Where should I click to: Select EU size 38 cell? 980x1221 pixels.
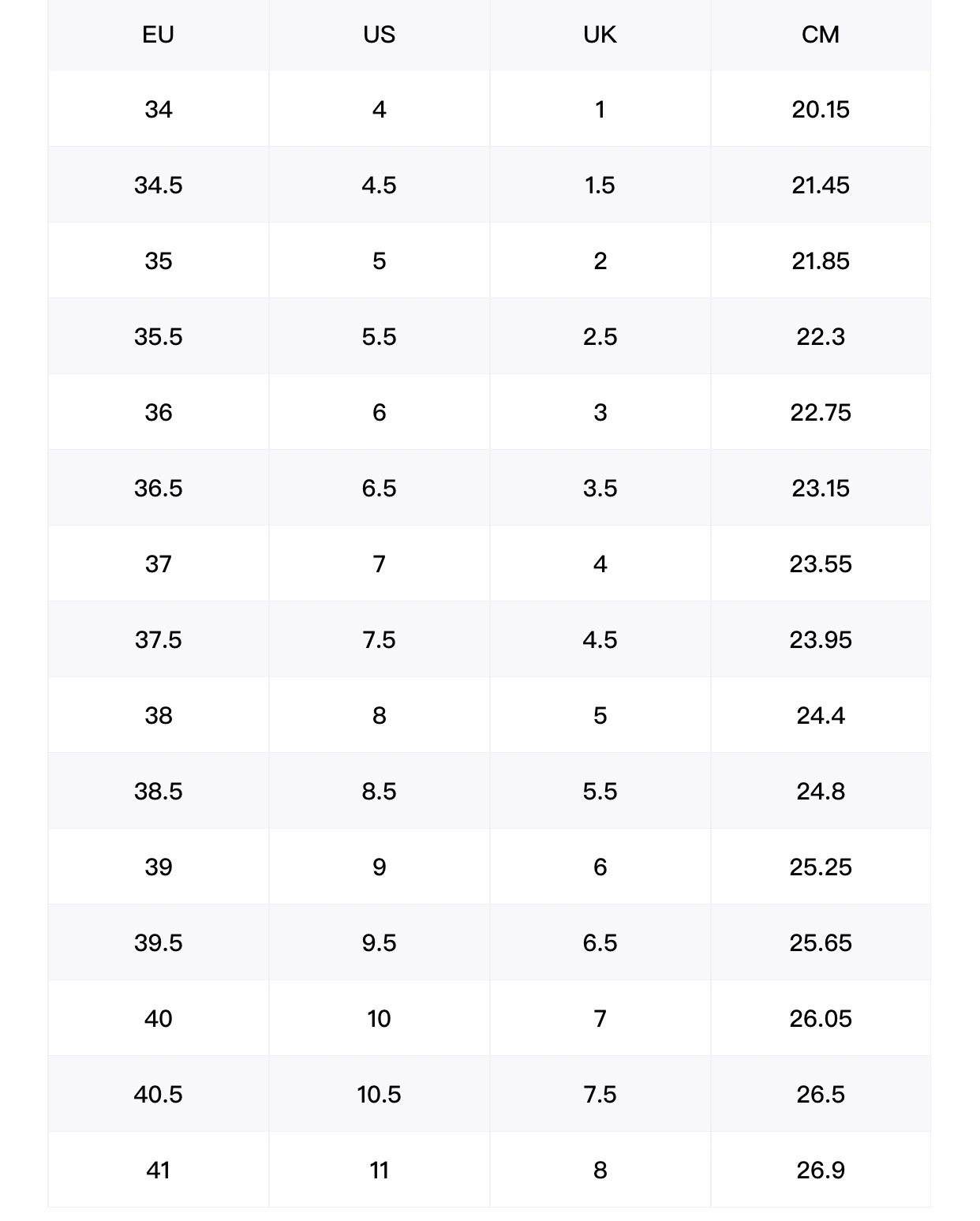point(158,715)
